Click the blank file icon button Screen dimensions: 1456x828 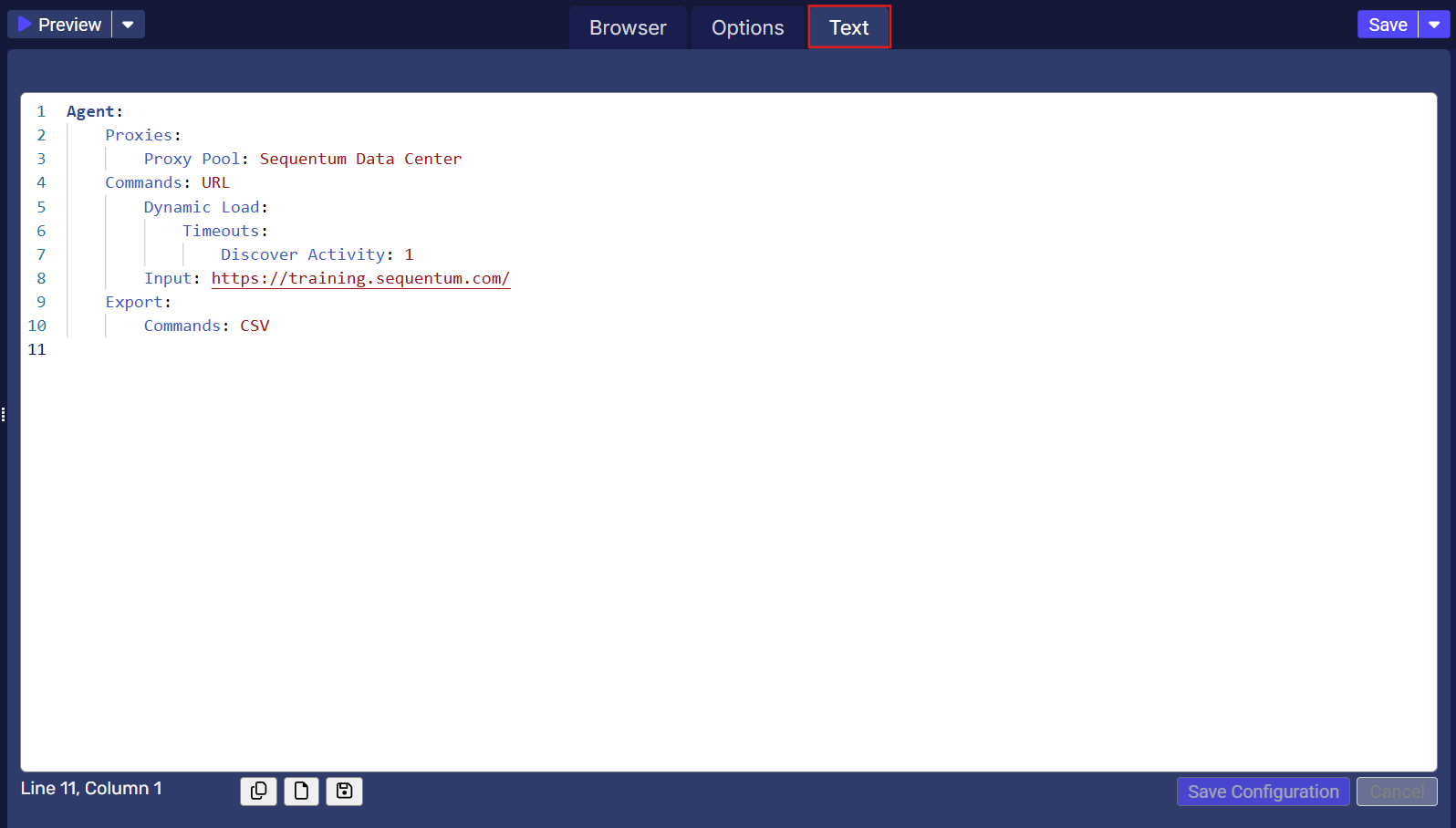(301, 791)
